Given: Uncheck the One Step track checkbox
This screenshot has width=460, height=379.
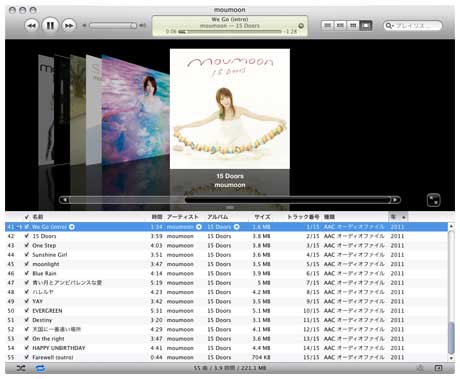Looking at the screenshot, I should [27, 245].
